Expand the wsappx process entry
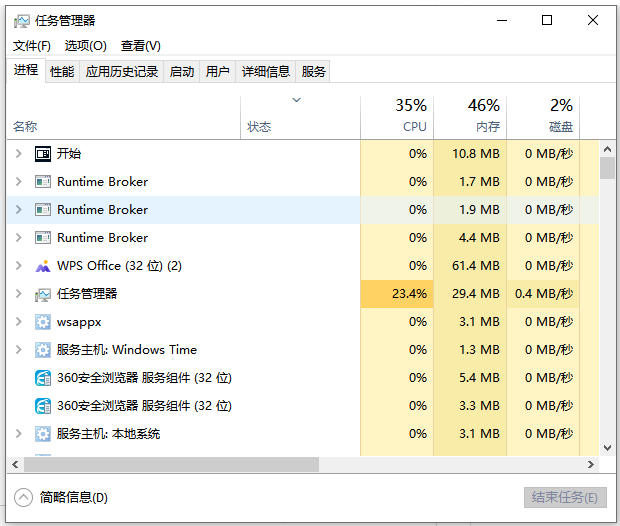This screenshot has height=526, width=620. (18, 322)
